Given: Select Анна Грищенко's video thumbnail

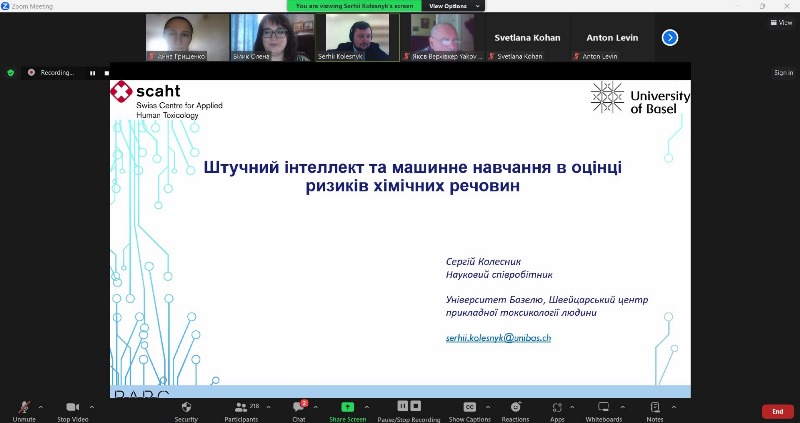Looking at the screenshot, I should point(187,38).
